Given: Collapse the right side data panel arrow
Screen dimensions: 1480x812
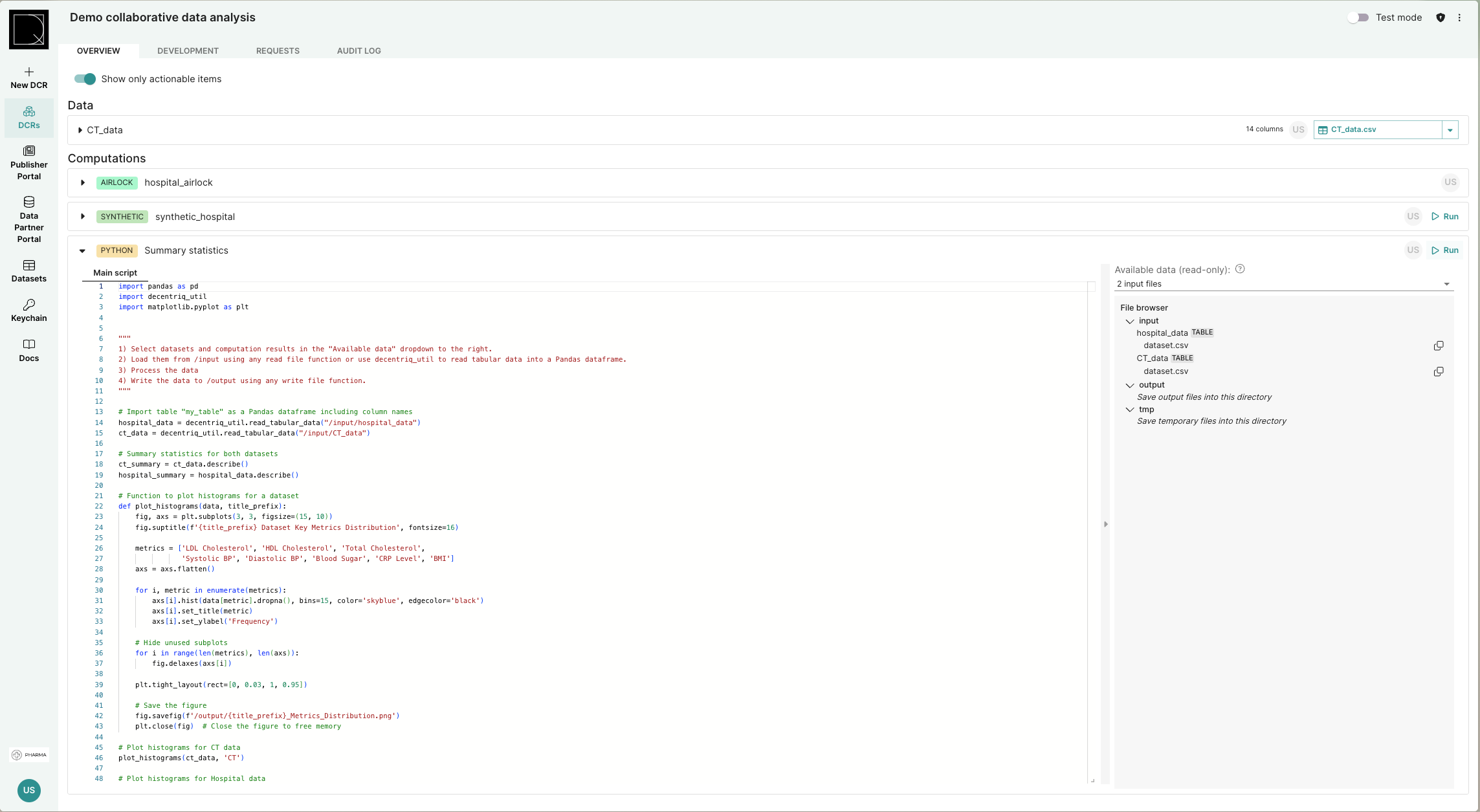Looking at the screenshot, I should pyautogui.click(x=1105, y=524).
